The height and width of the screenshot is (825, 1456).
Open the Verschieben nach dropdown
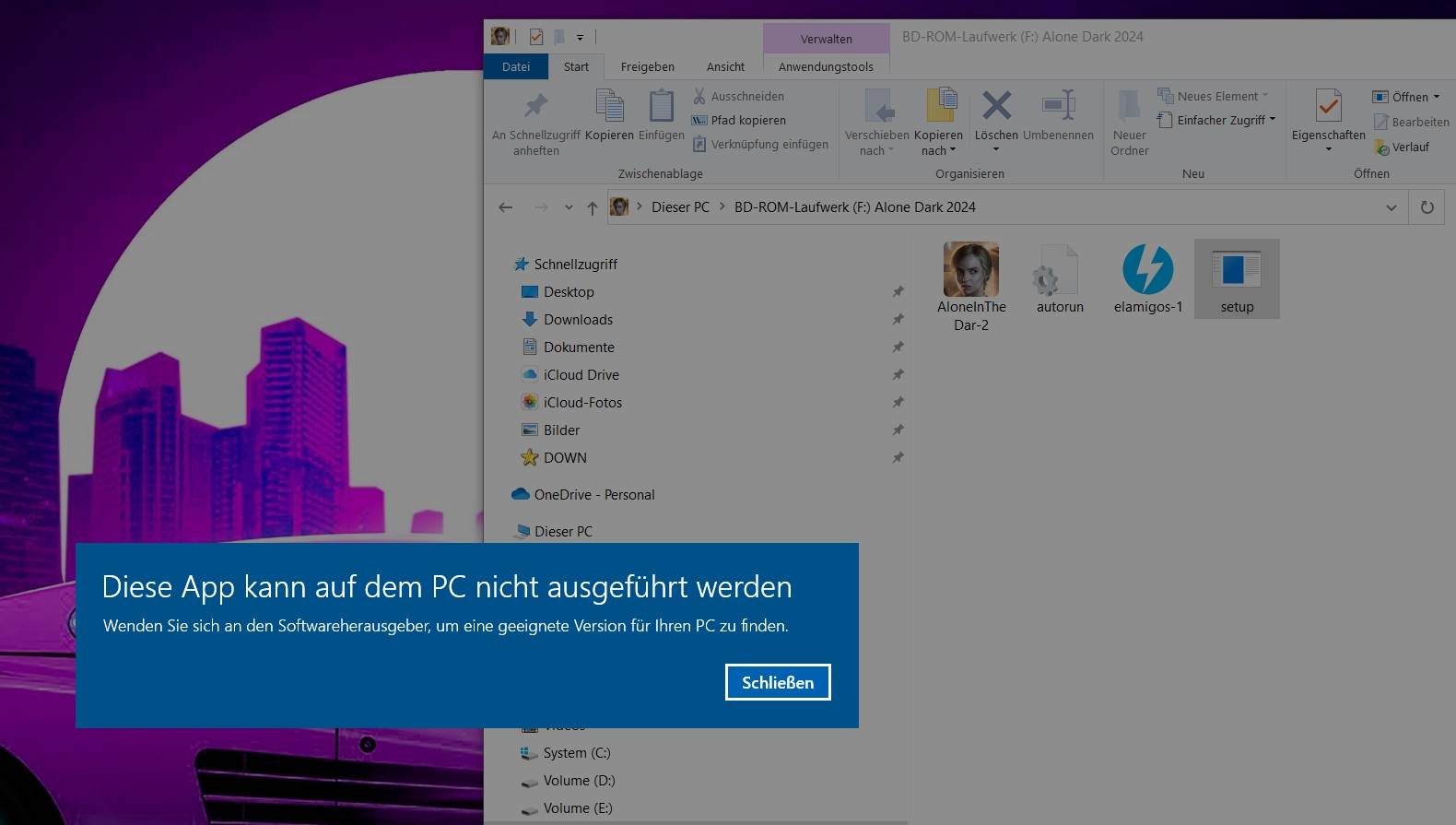(876, 123)
